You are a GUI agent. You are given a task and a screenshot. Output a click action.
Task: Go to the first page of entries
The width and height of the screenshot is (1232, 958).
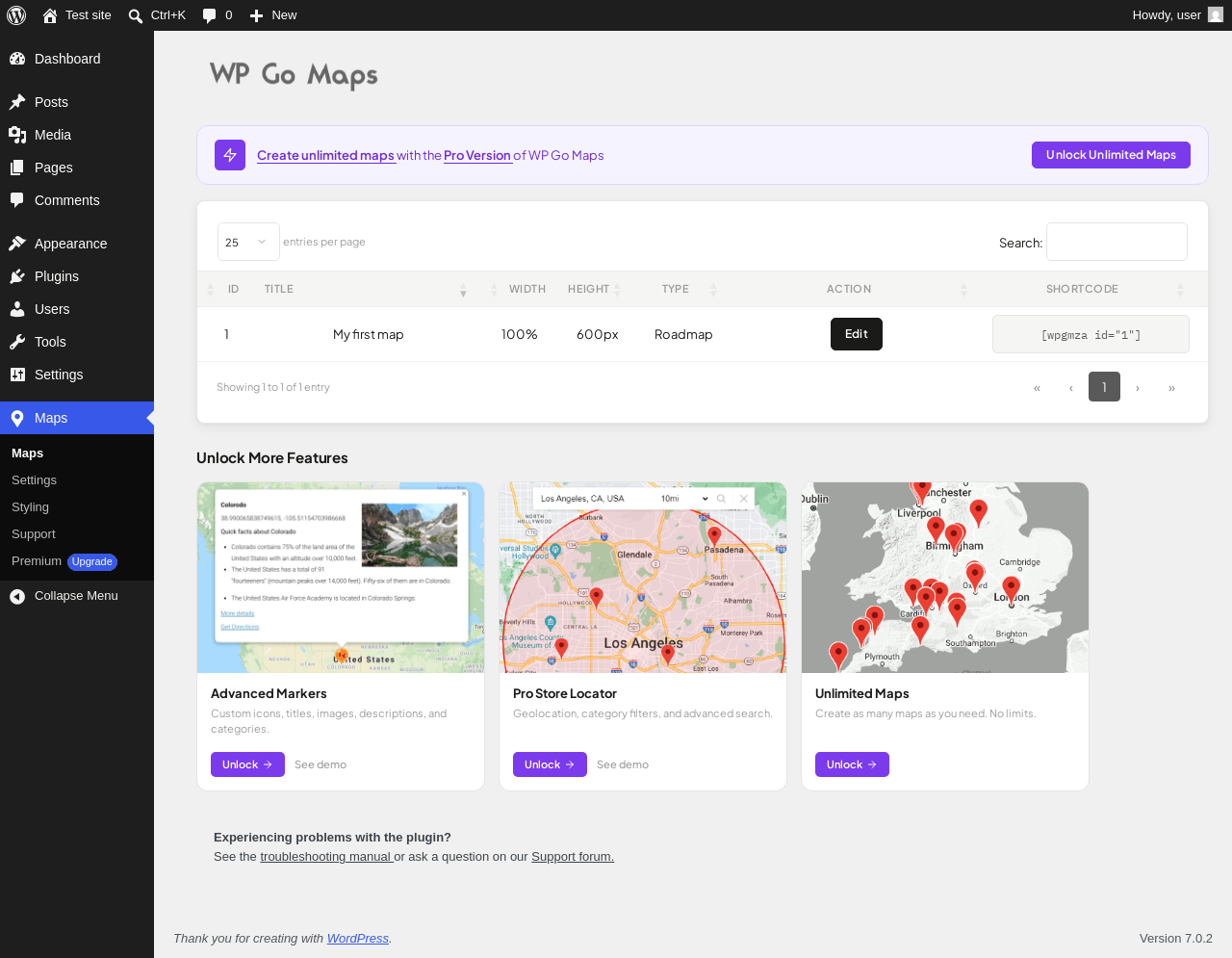(1037, 387)
